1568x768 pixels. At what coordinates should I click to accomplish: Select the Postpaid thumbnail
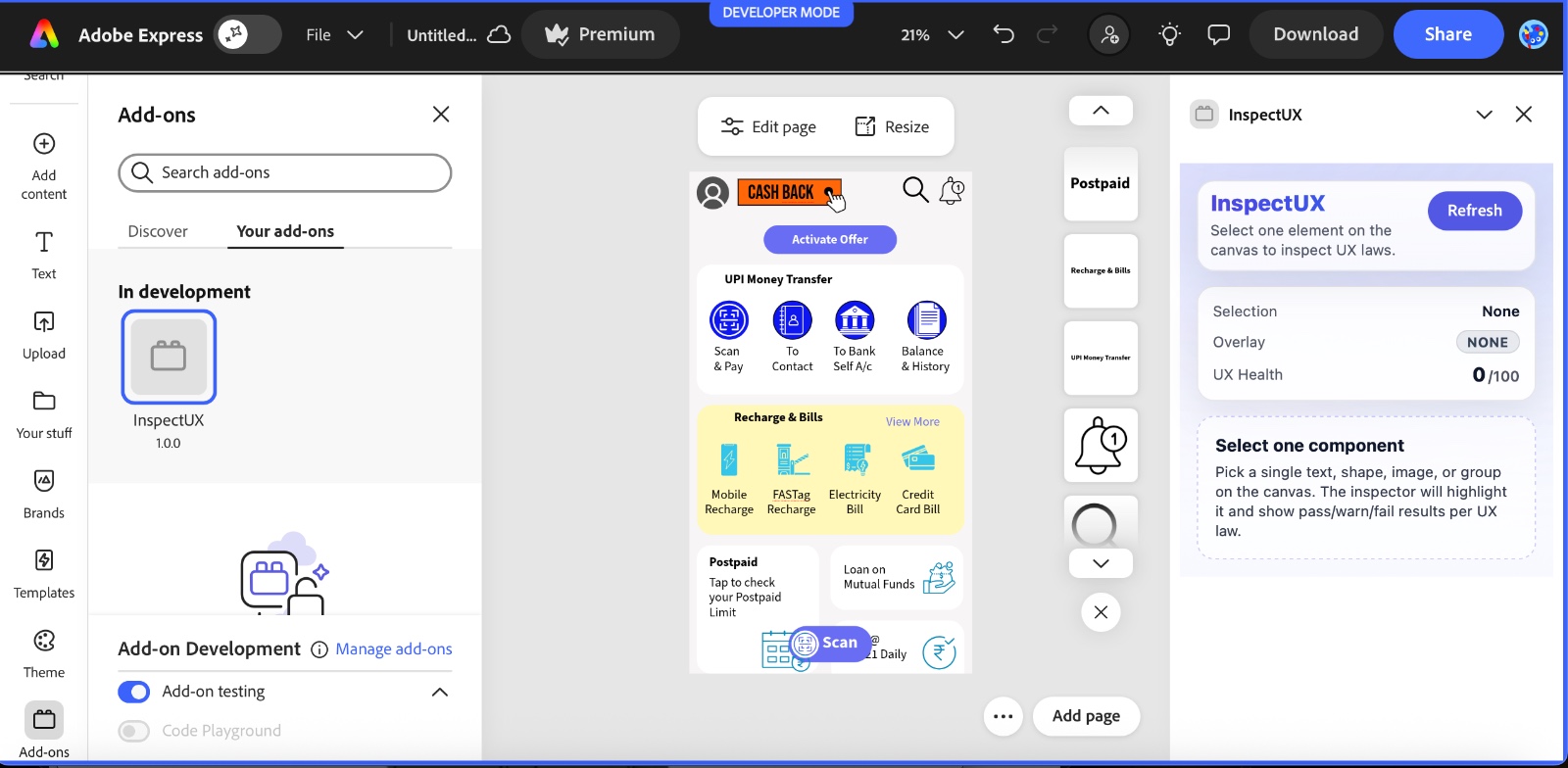[x=1101, y=184]
